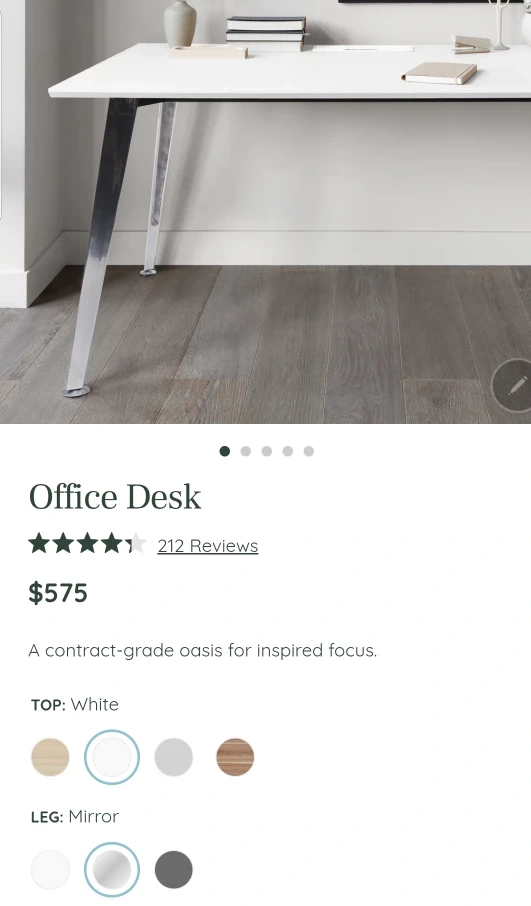This screenshot has height=906, width=531.
Task: Pick the dark gray leg swatch
Action: 173,870
